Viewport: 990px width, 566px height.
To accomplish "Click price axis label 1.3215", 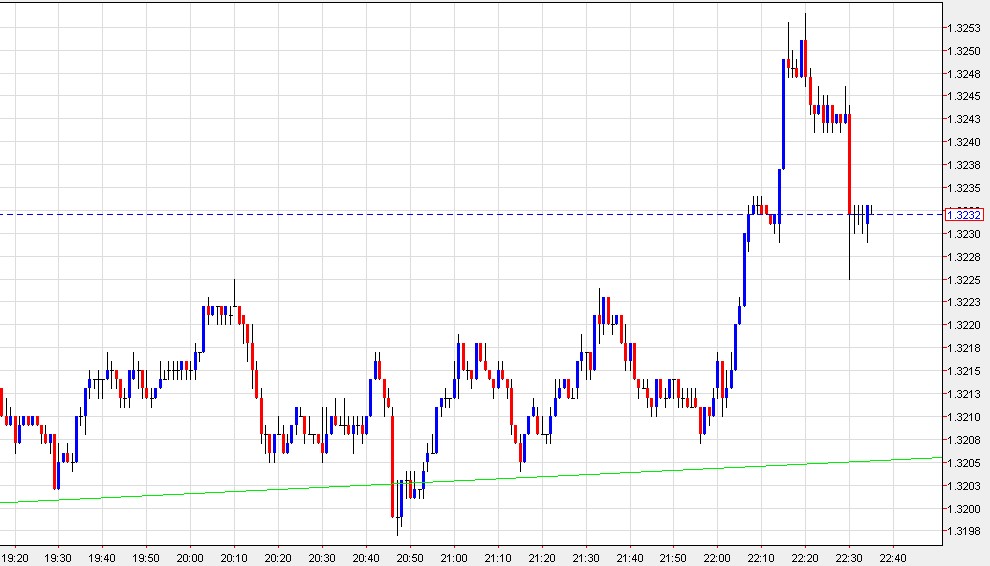I will point(964,371).
